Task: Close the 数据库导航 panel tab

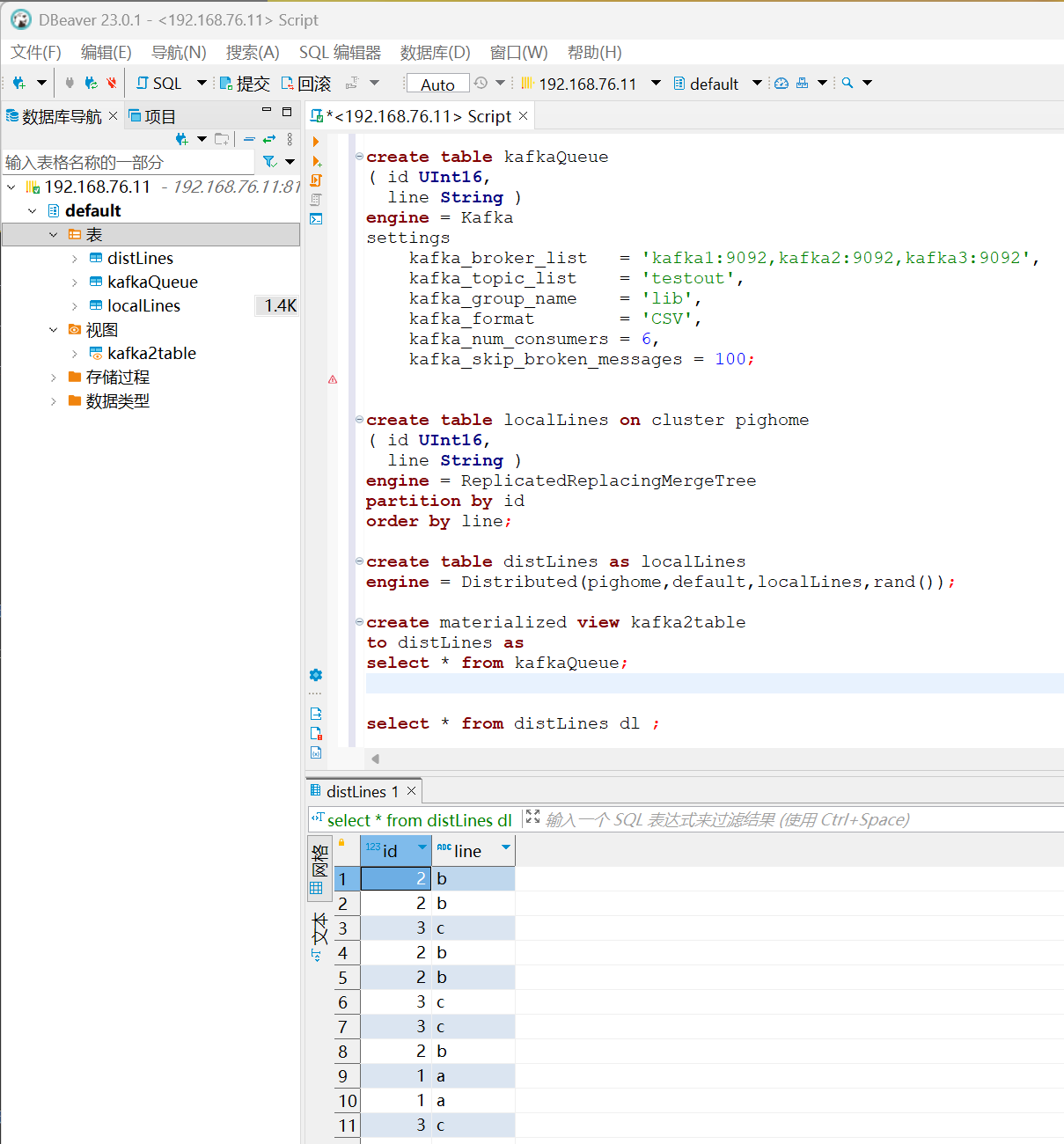Action: click(113, 116)
